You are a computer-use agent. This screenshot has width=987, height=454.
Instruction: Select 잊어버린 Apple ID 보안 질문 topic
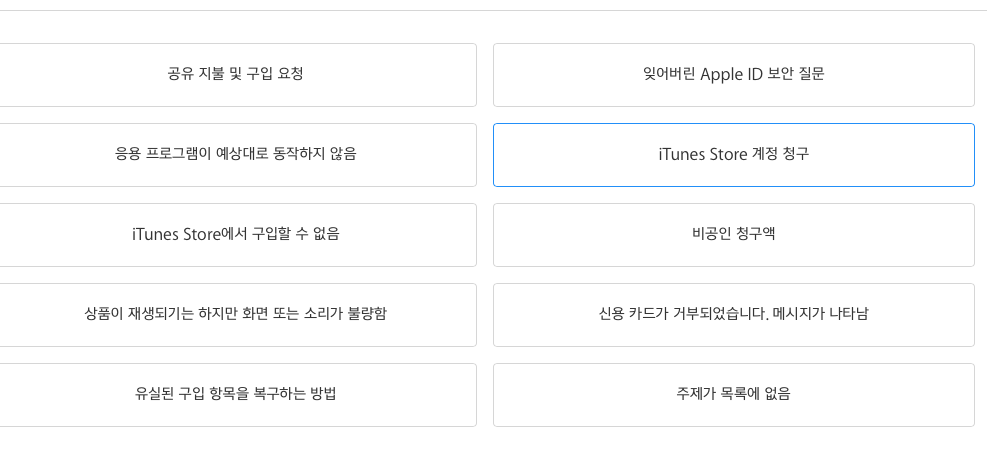click(733, 74)
